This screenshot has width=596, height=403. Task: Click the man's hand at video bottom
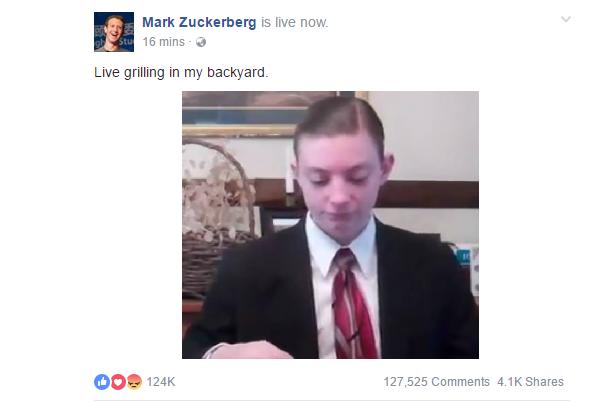click(x=249, y=350)
